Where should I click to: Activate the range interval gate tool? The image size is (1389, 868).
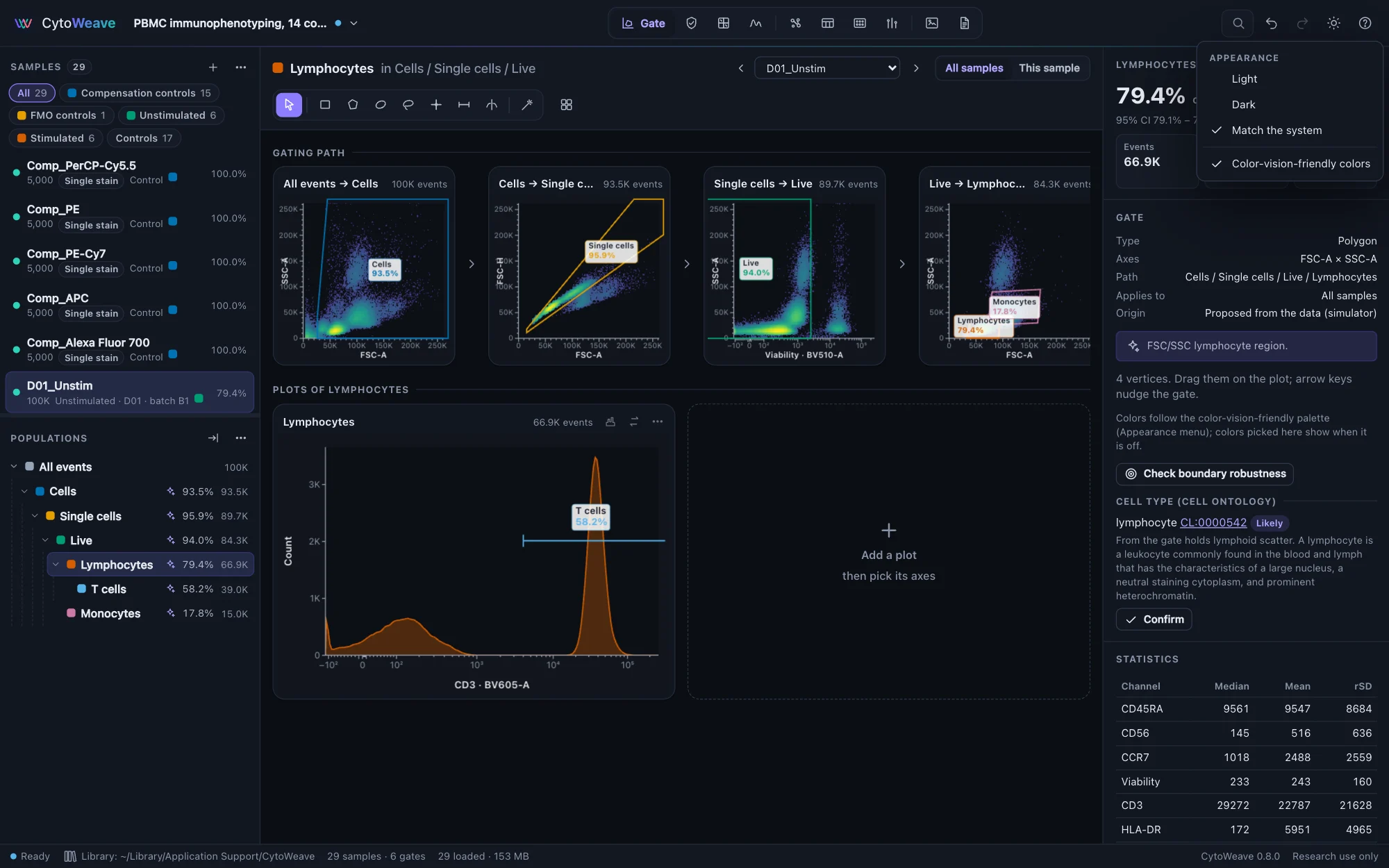pyautogui.click(x=464, y=105)
